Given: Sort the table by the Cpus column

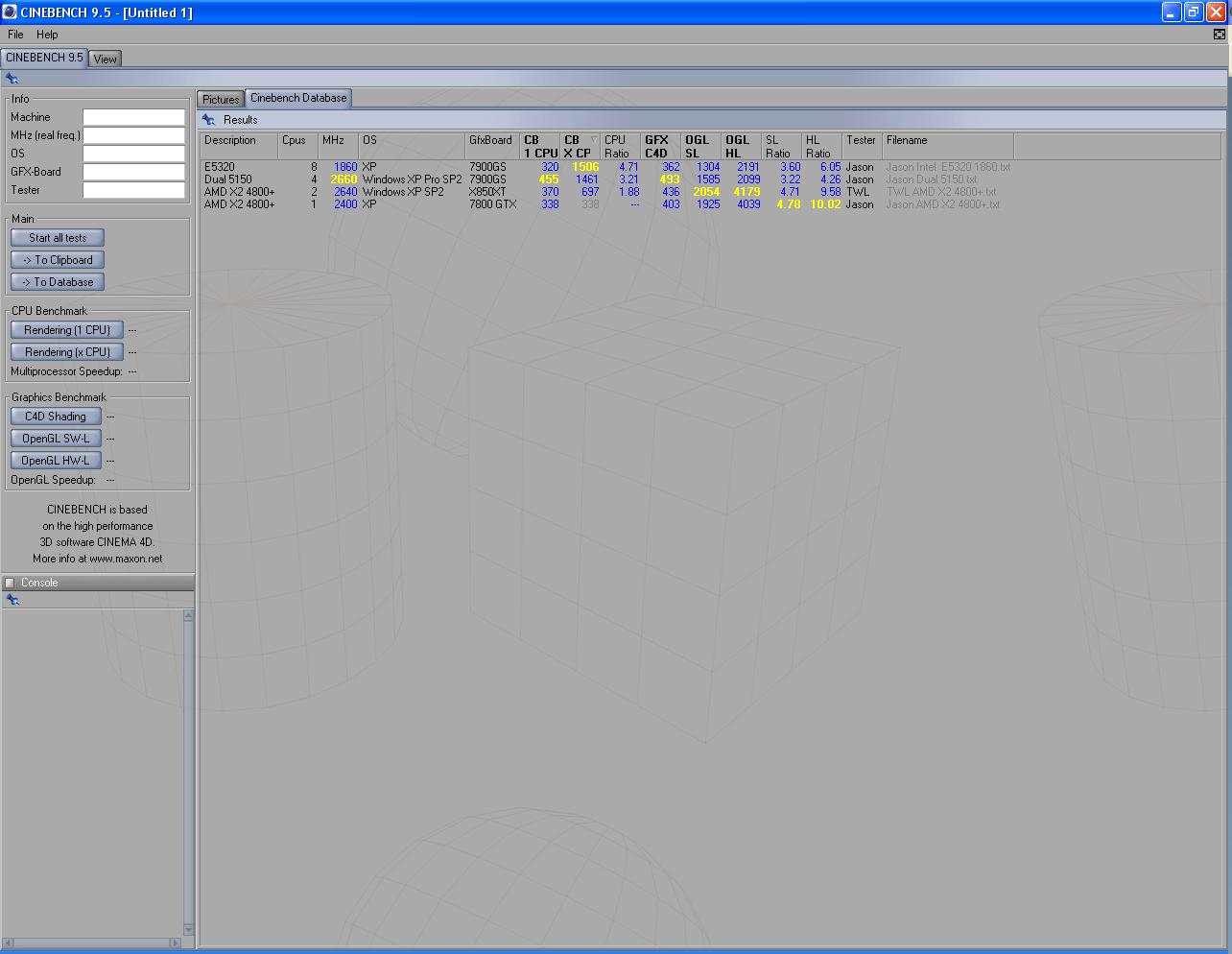Looking at the screenshot, I should tap(298, 146).
